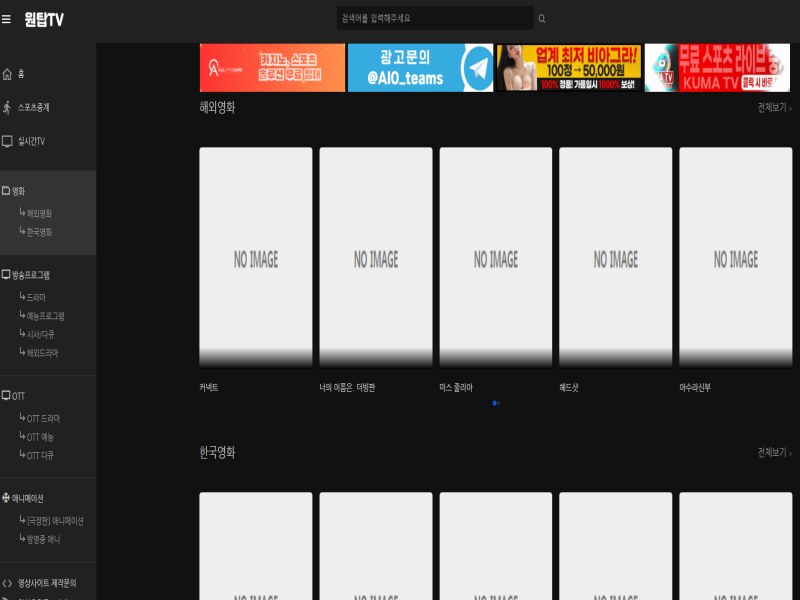Open the 미스 줄리아 movie title
This screenshot has width=800, height=600.
pos(456,387)
